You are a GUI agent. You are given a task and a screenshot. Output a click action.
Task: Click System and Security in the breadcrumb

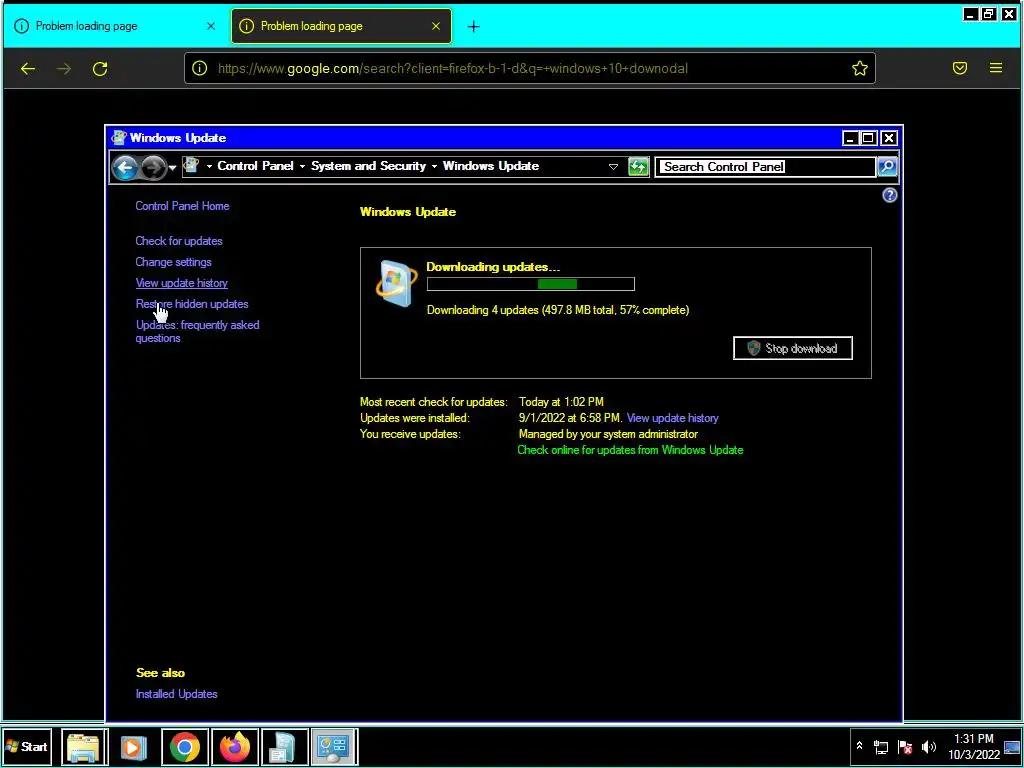pyautogui.click(x=368, y=166)
